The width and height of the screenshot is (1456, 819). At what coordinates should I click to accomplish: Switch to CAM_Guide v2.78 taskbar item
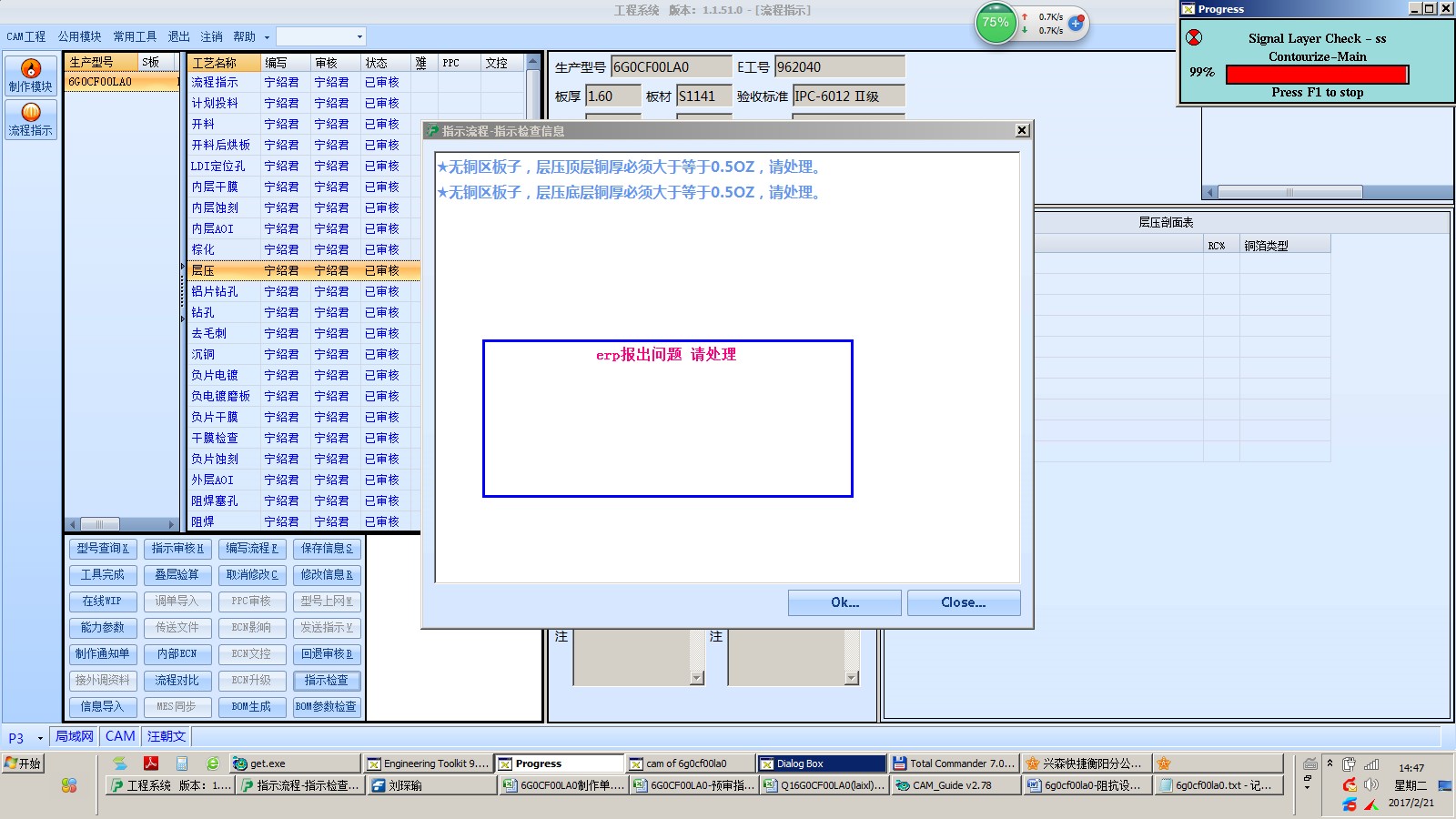tap(955, 785)
